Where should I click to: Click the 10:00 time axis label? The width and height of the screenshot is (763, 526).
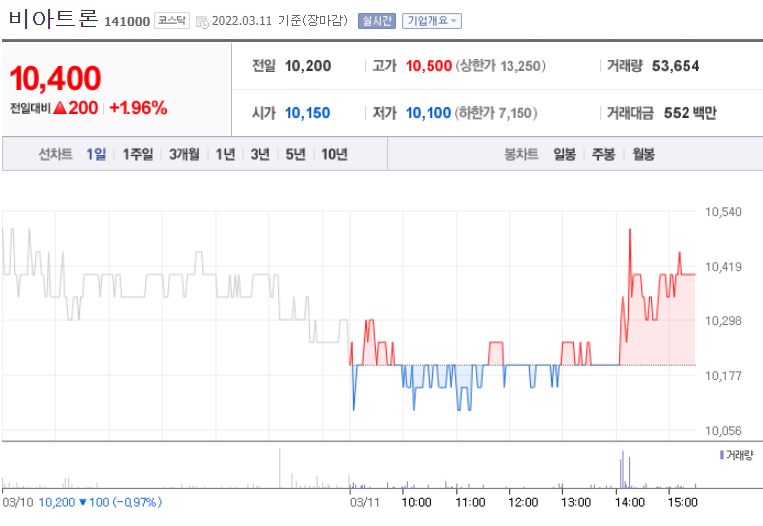tap(416, 502)
